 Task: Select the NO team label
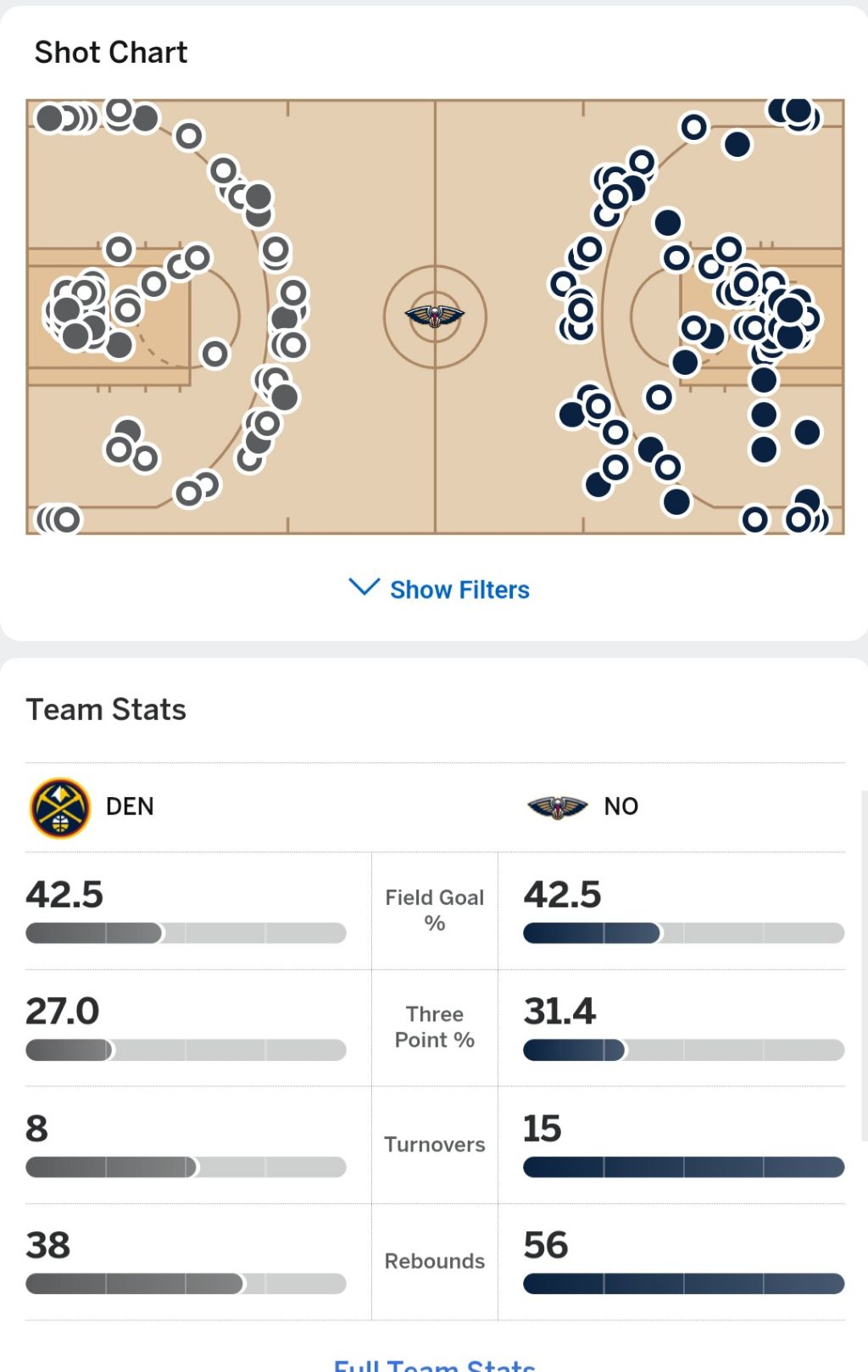click(621, 806)
